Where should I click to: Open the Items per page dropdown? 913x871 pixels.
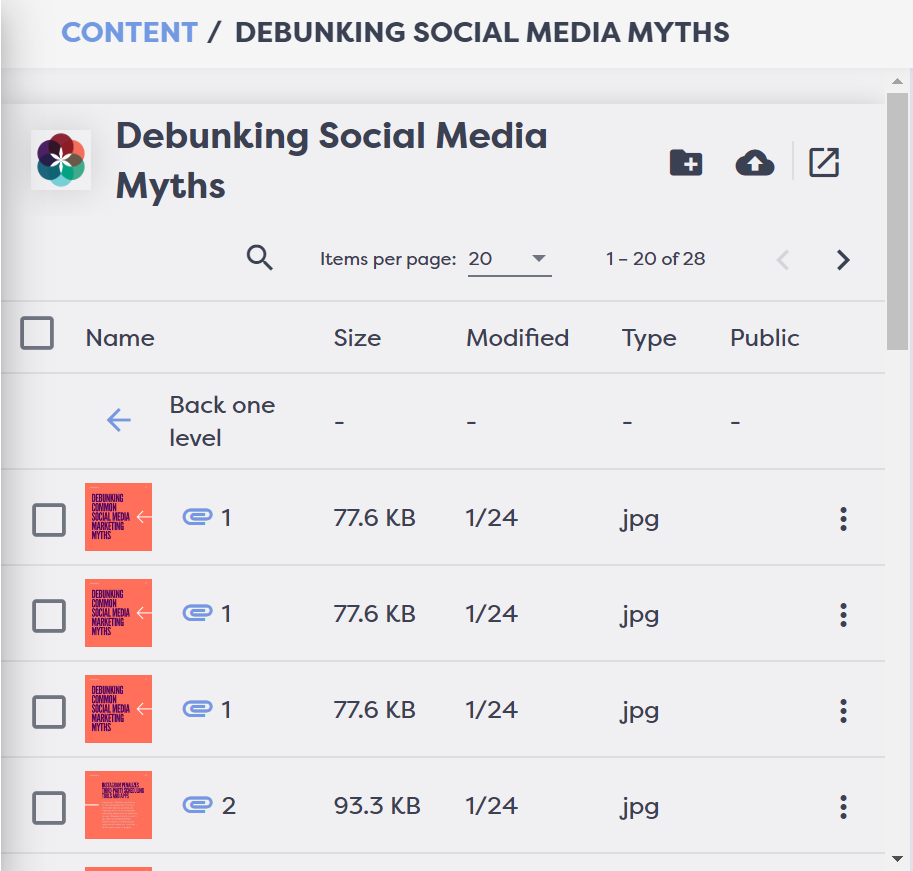tap(509, 260)
